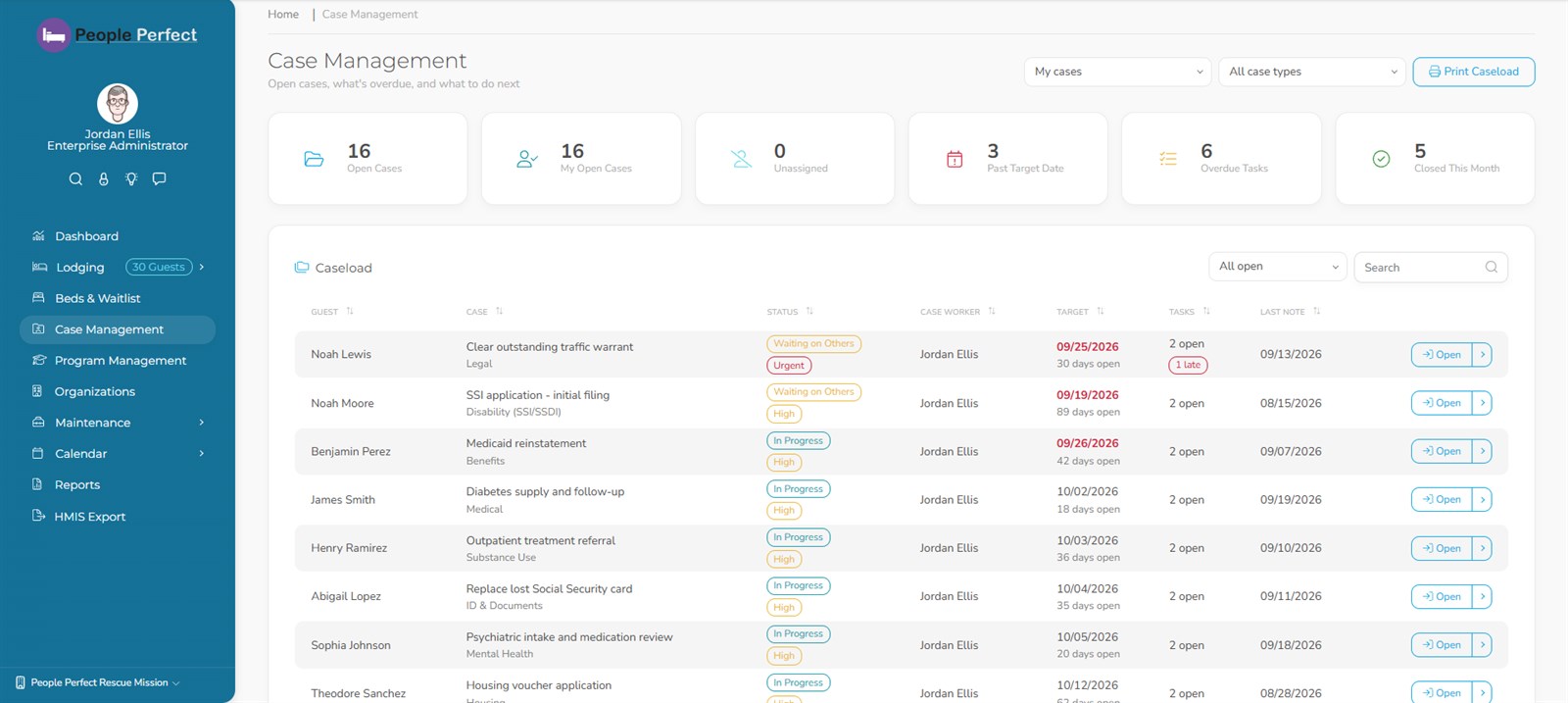This screenshot has height=703, width=1568.
Task: Click the Unassigned person-slash icon
Action: click(x=741, y=159)
